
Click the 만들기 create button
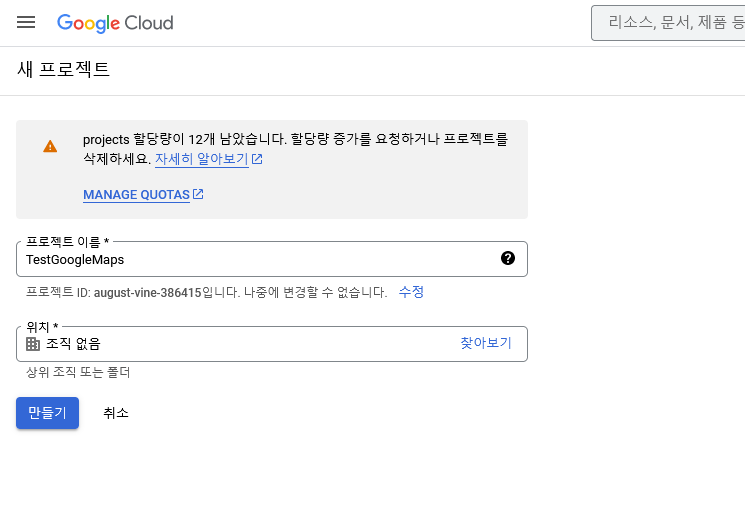[48, 413]
